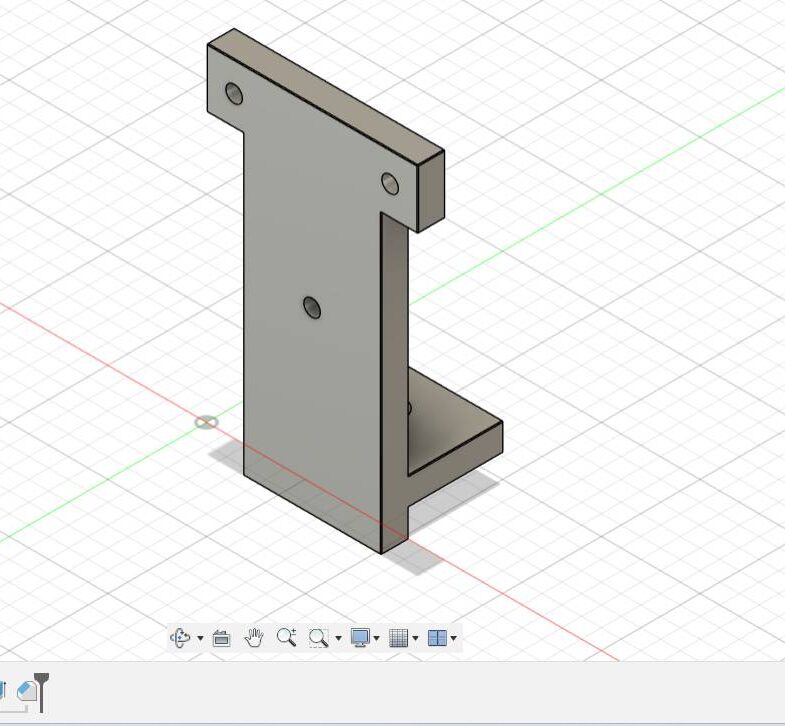The width and height of the screenshot is (785, 726).
Task: Select the origin point on canvas
Action: (206, 423)
